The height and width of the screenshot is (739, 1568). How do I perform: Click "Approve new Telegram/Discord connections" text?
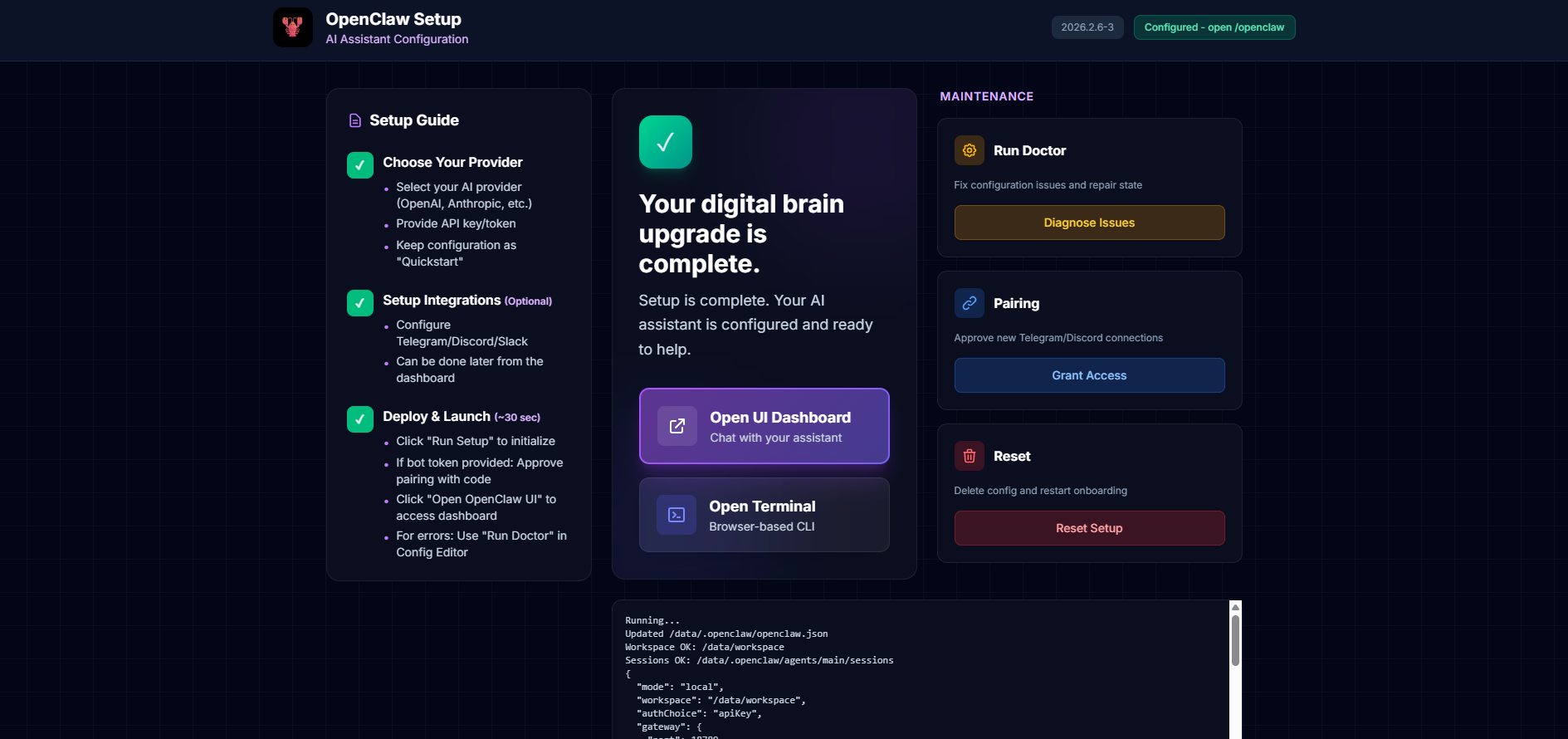pos(1058,338)
